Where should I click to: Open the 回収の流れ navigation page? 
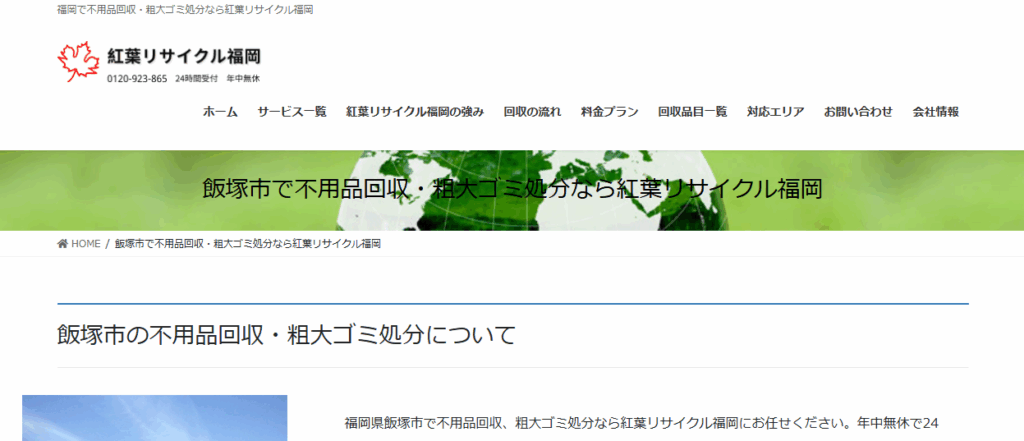coord(532,112)
